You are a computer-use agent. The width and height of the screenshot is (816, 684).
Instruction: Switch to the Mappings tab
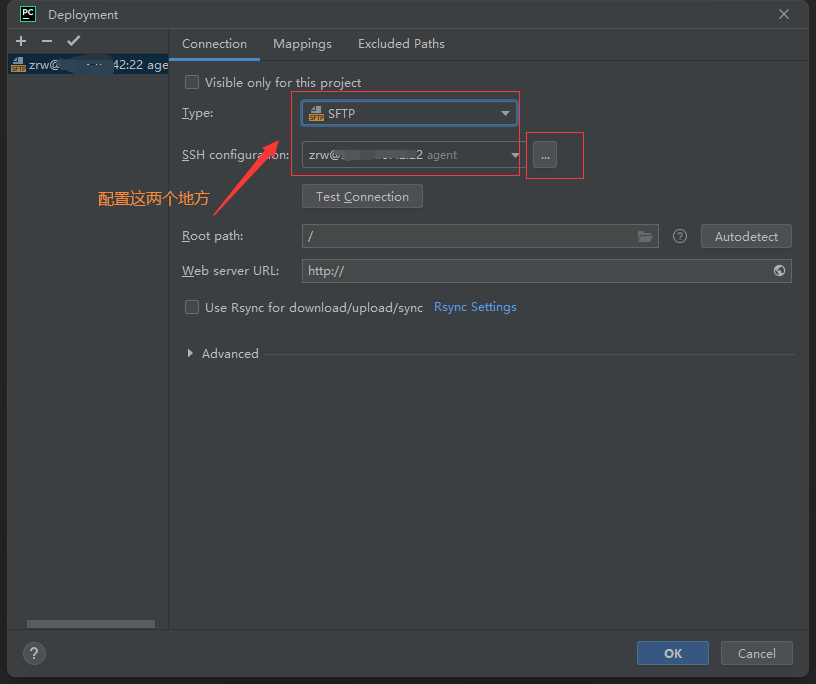pos(302,44)
